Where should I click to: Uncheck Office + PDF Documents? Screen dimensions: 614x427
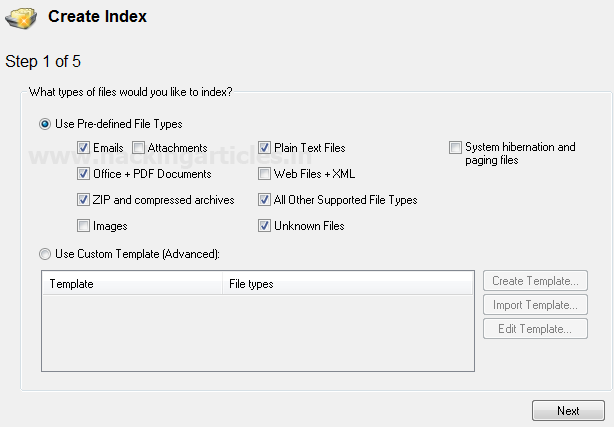click(x=84, y=174)
